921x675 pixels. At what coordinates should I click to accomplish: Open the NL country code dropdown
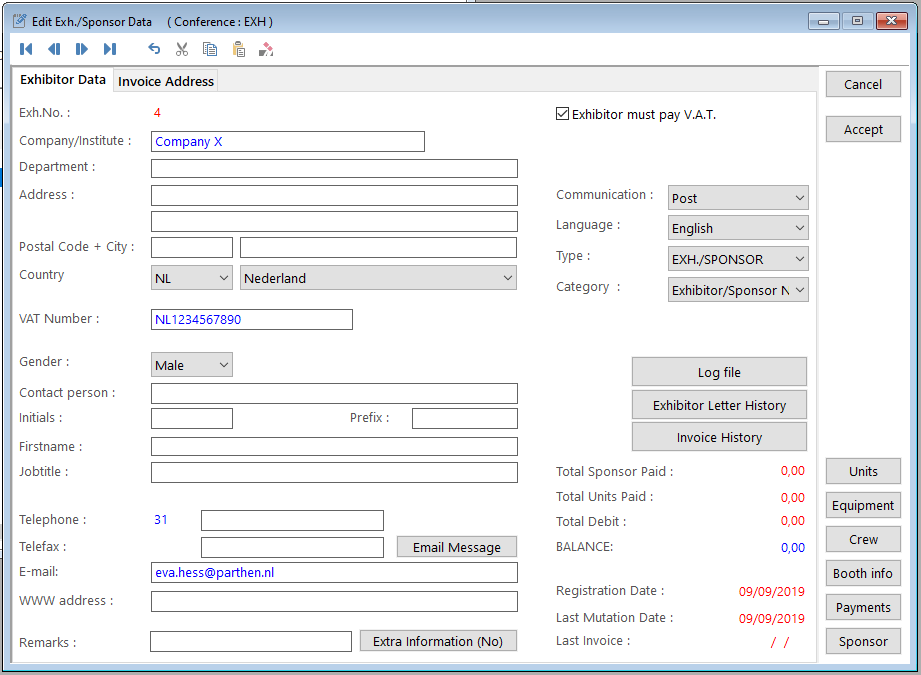(x=192, y=279)
